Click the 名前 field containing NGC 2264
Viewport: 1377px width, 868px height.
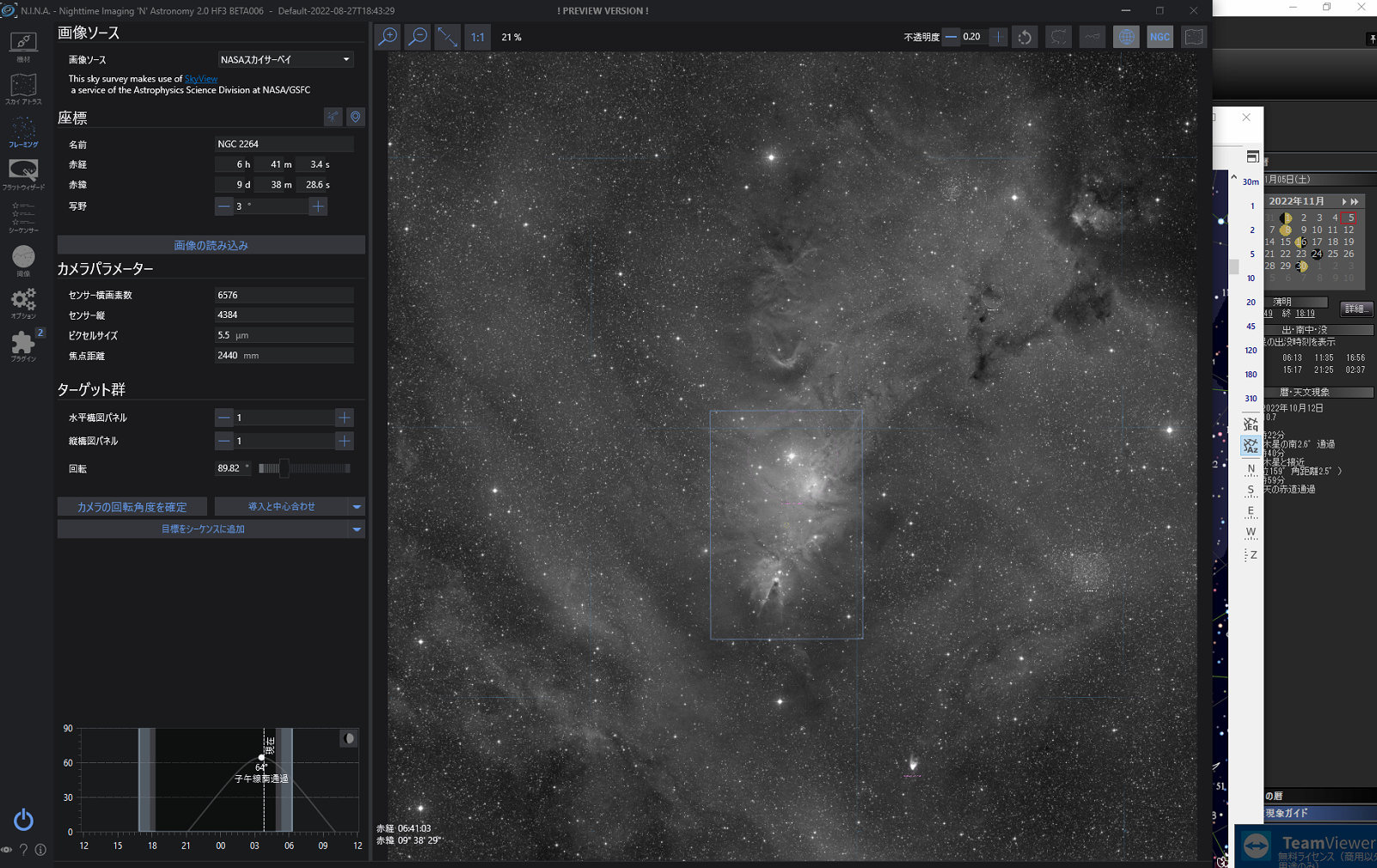pyautogui.click(x=284, y=144)
